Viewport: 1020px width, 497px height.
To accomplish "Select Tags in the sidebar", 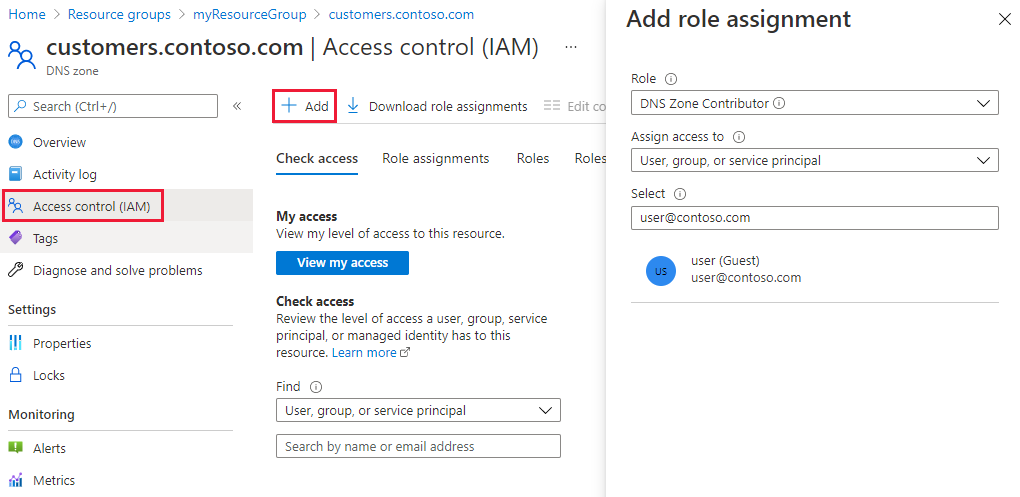I will point(45,238).
